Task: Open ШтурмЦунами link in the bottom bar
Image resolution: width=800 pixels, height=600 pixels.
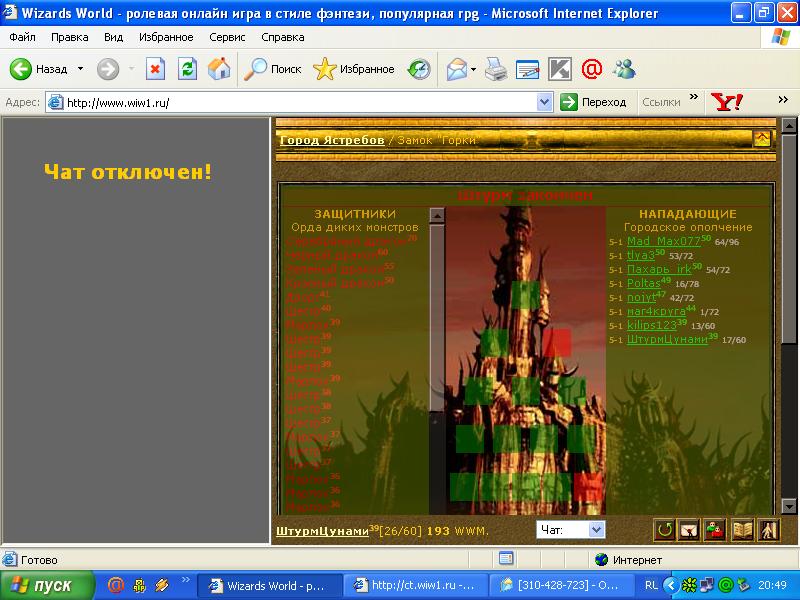Action: coord(322,531)
